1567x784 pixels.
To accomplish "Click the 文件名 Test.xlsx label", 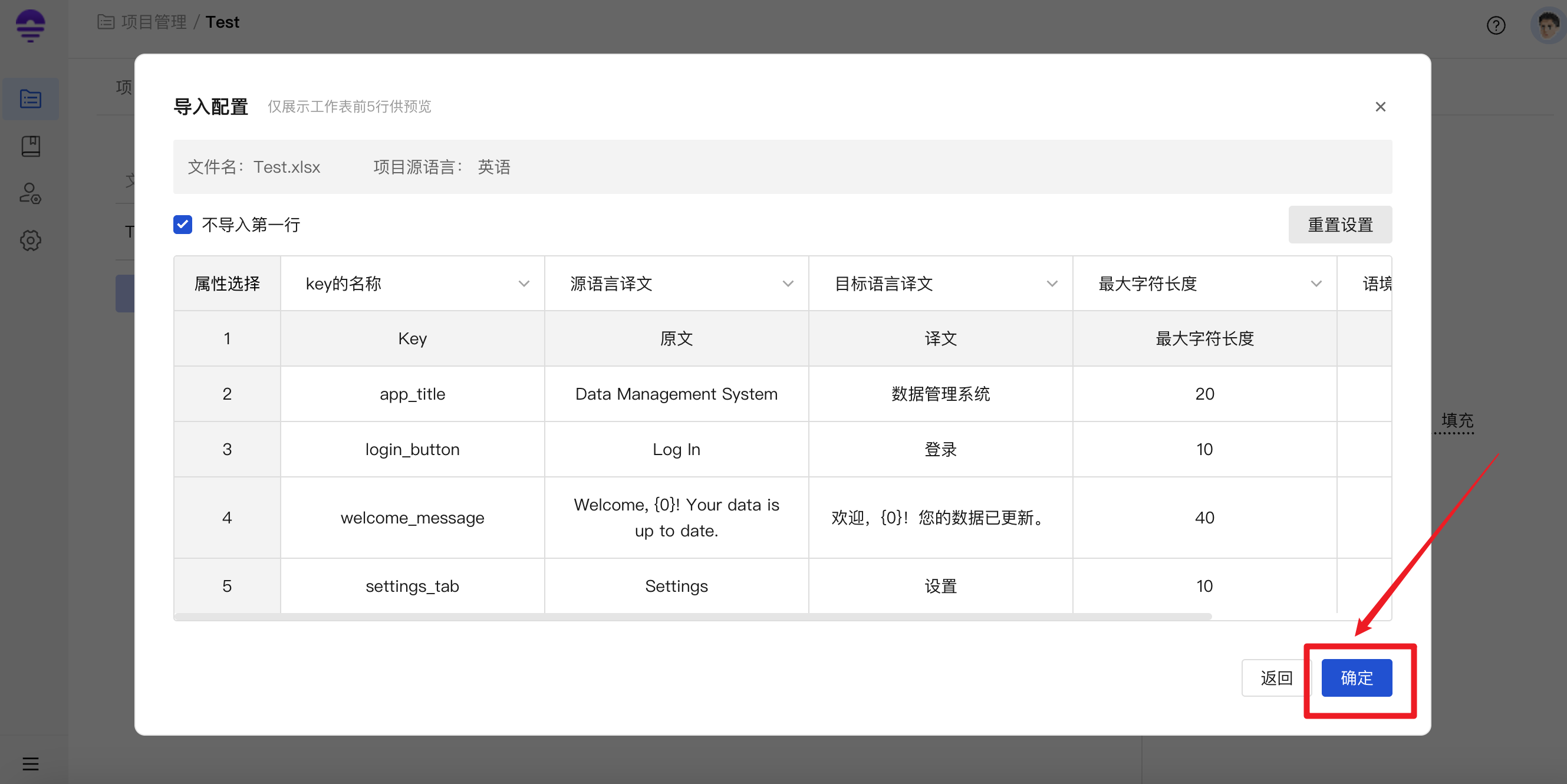I will coord(254,167).
